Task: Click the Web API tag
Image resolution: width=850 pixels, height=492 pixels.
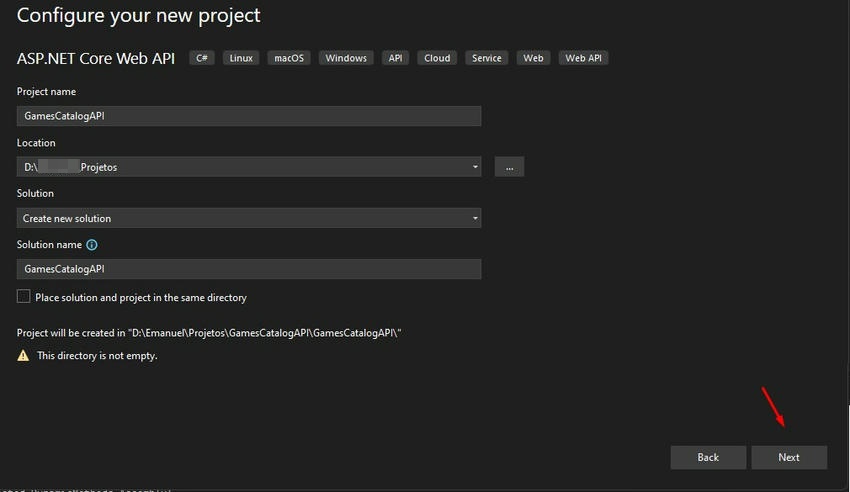Action: click(x=583, y=58)
